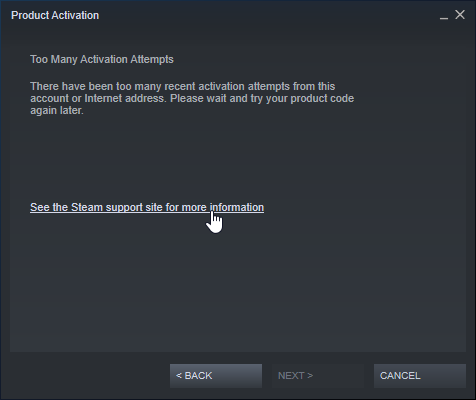Open the Steam support site link
Image resolution: width=476 pixels, height=400 pixels.
pyautogui.click(x=147, y=207)
